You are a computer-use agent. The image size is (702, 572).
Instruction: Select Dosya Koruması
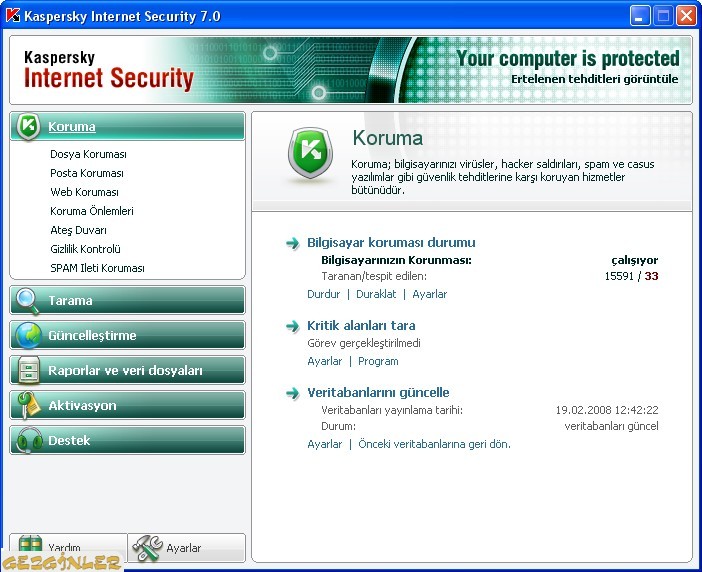tap(88, 154)
